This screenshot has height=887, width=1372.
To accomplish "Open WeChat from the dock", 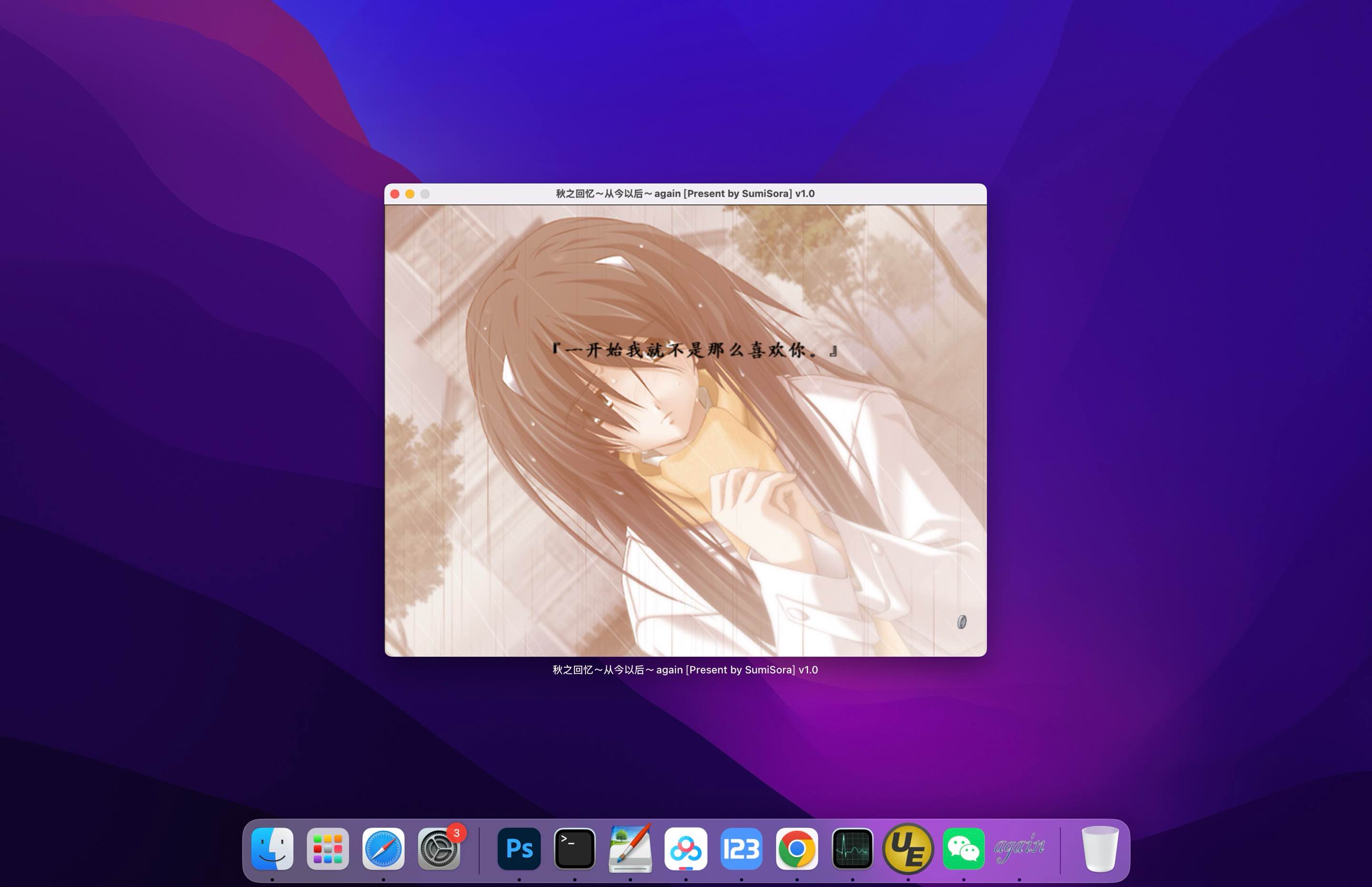I will [x=964, y=848].
